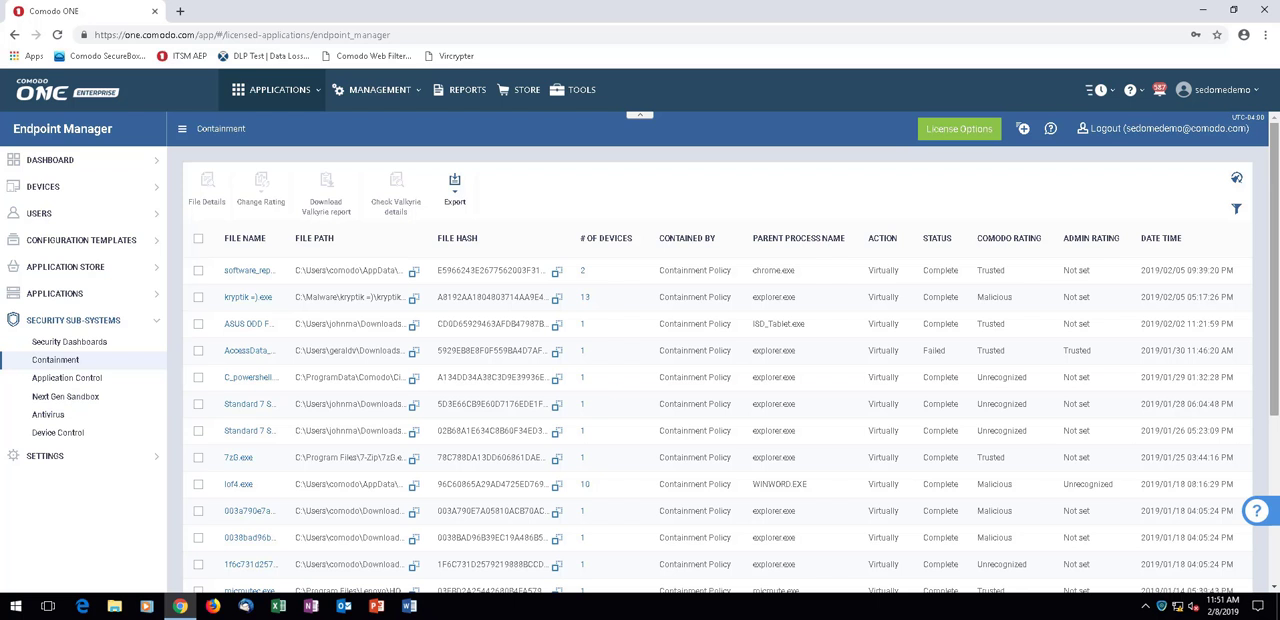1280x620 pixels.
Task: Select the 7zG.exe row checkbox
Action: pos(198,458)
